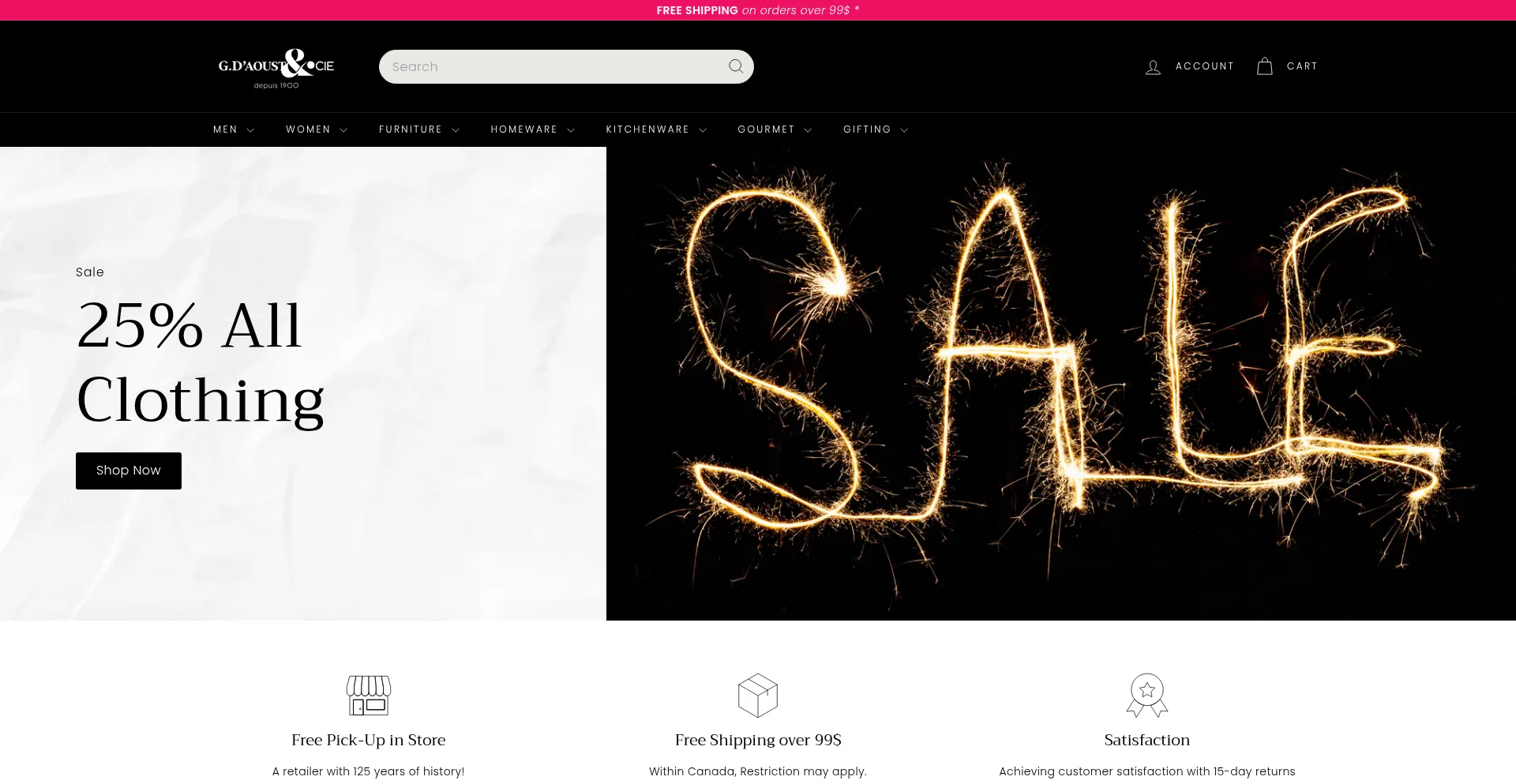The height and width of the screenshot is (784, 1516).
Task: Open the shopping cart bag icon
Action: tap(1264, 66)
